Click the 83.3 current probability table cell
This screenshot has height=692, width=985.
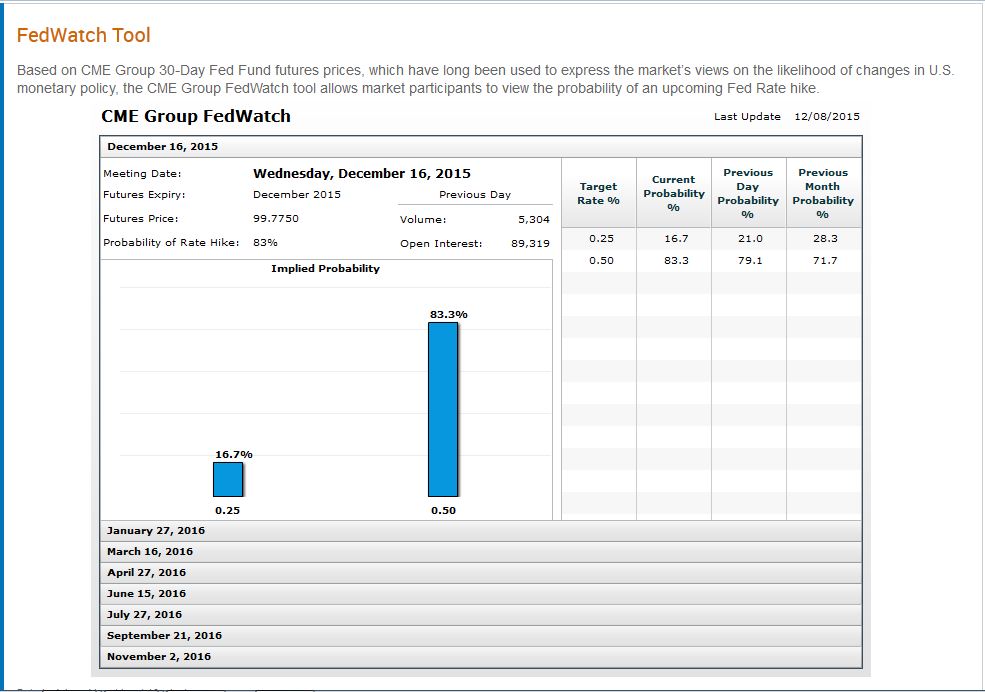click(x=676, y=261)
